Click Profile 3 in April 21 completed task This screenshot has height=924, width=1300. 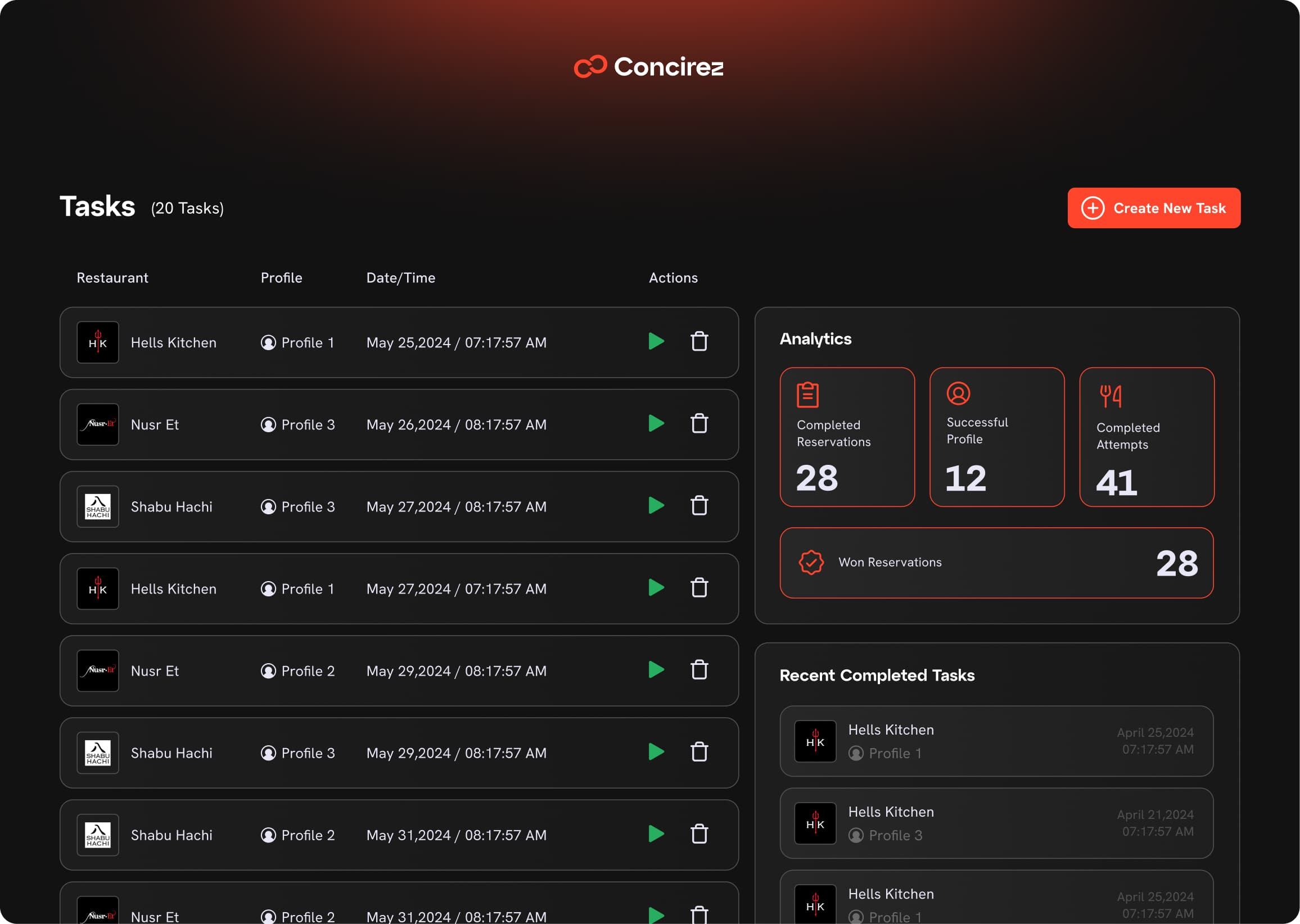click(x=886, y=835)
